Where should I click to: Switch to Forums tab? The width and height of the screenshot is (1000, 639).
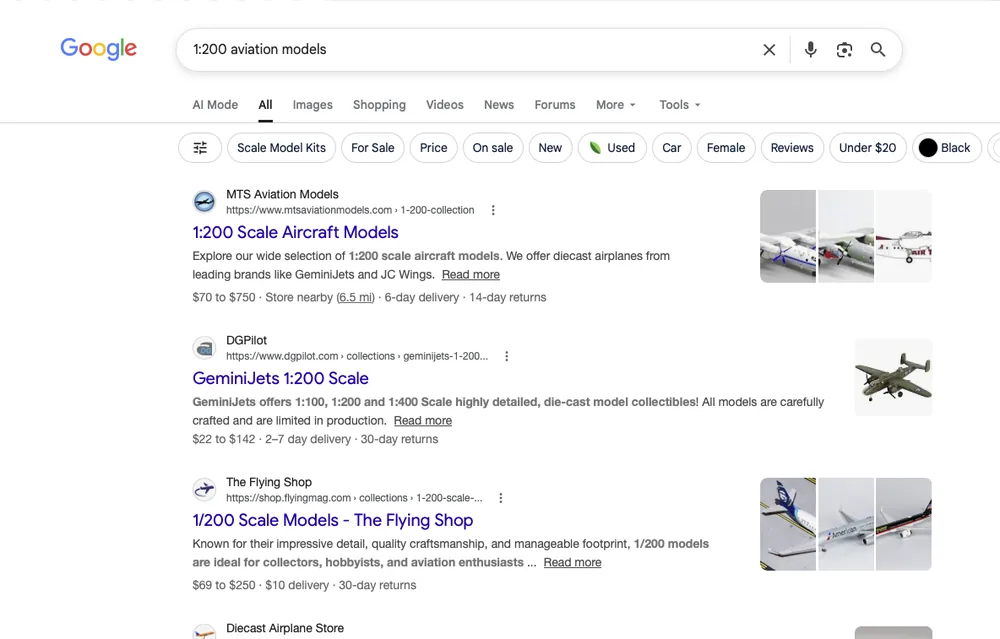click(x=555, y=105)
